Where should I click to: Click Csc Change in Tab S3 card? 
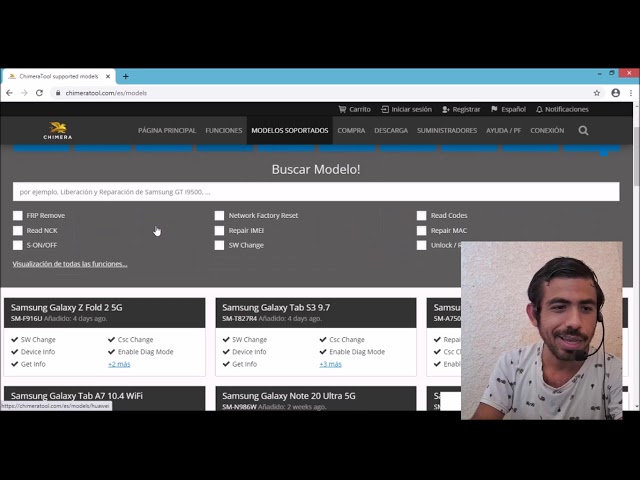(347, 340)
